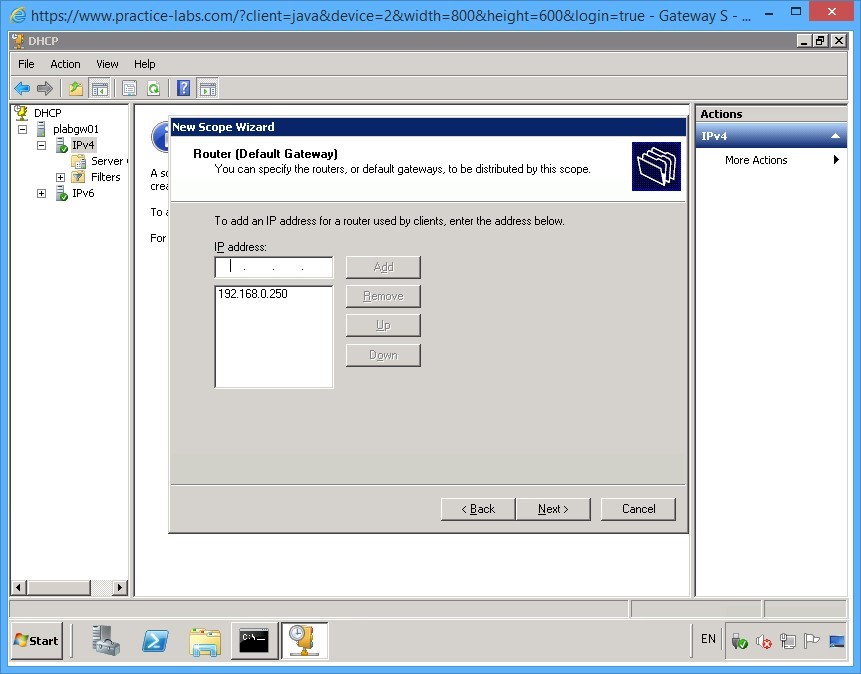Screen dimensions: 861x674
Task: Launch Windows PowerShell from the taskbar
Action: coord(155,641)
